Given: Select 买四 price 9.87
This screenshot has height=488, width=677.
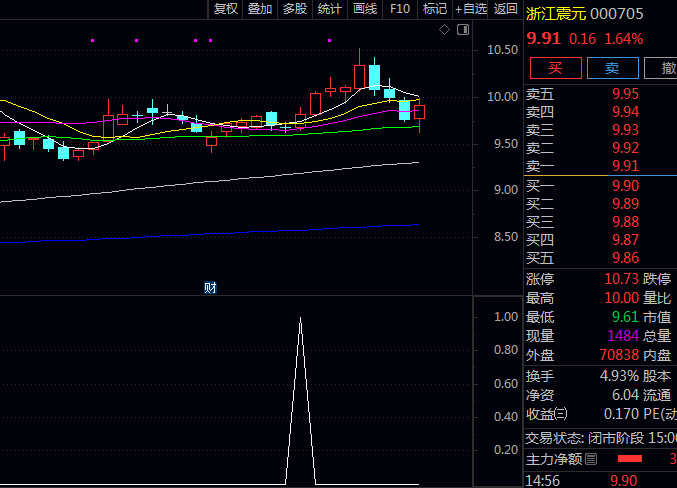Looking at the screenshot, I should point(625,240).
